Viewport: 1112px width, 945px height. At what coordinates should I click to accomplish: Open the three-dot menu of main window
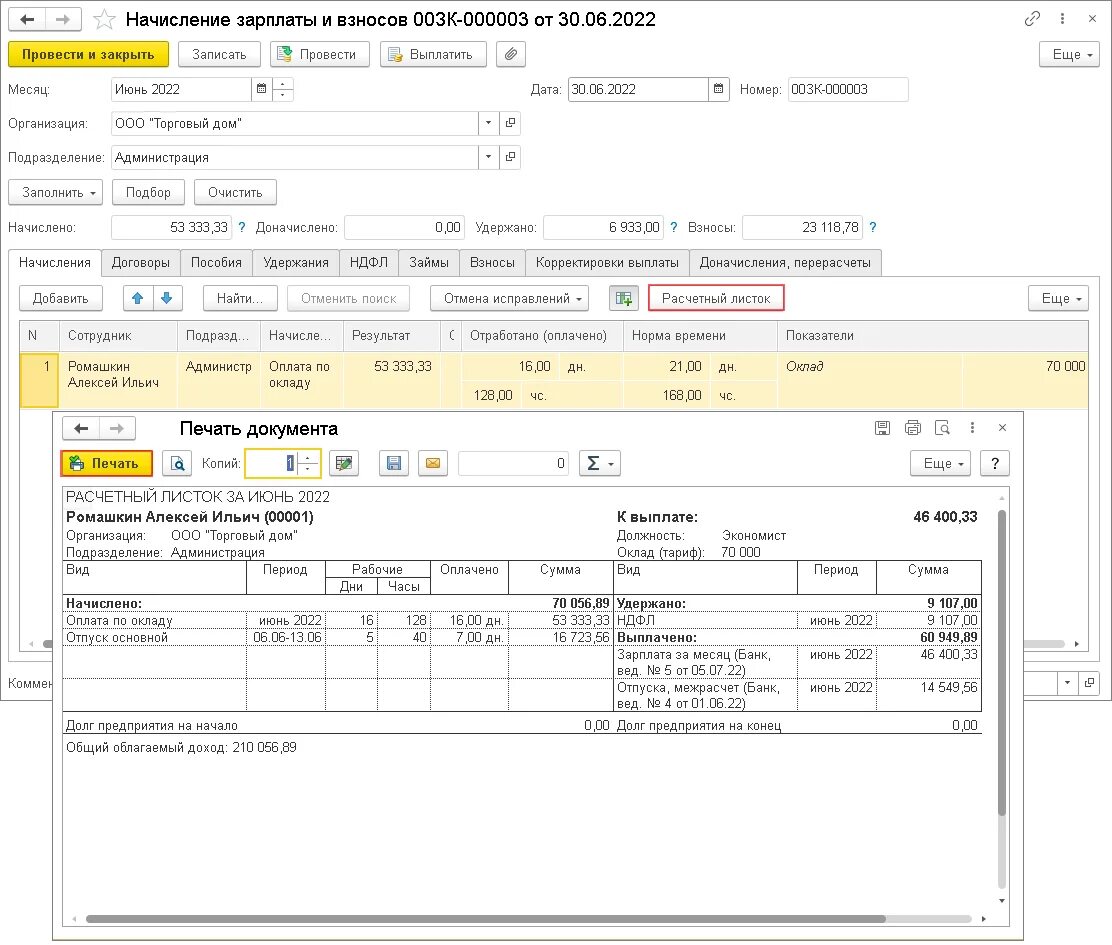coord(1062,18)
